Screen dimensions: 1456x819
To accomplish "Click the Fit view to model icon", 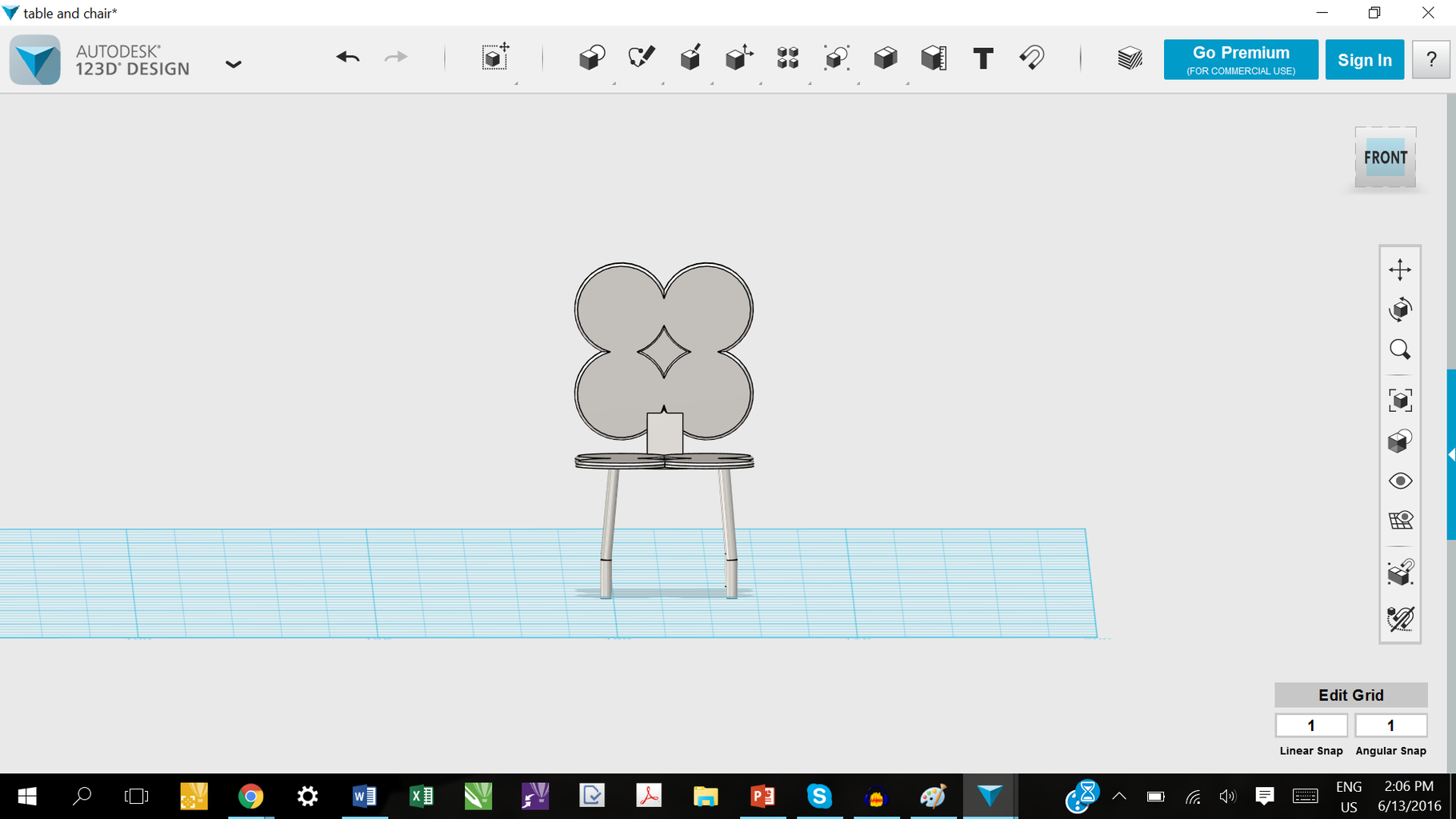I will point(1400,401).
